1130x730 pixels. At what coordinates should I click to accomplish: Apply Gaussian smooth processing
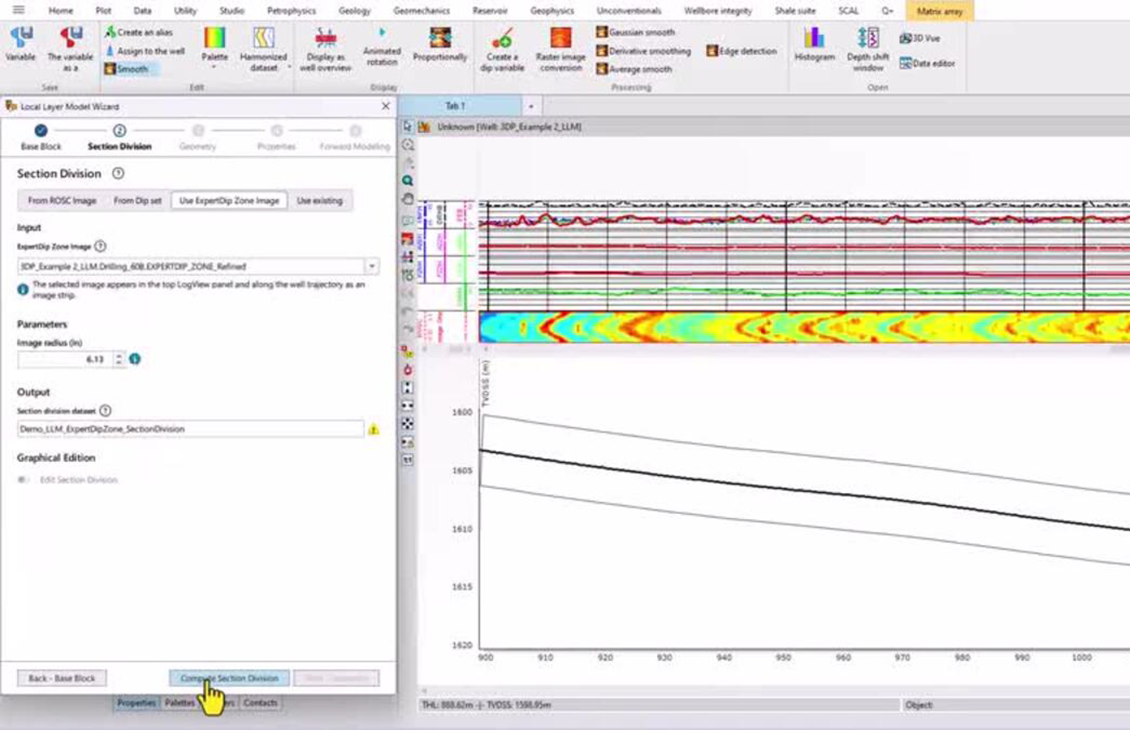click(643, 33)
